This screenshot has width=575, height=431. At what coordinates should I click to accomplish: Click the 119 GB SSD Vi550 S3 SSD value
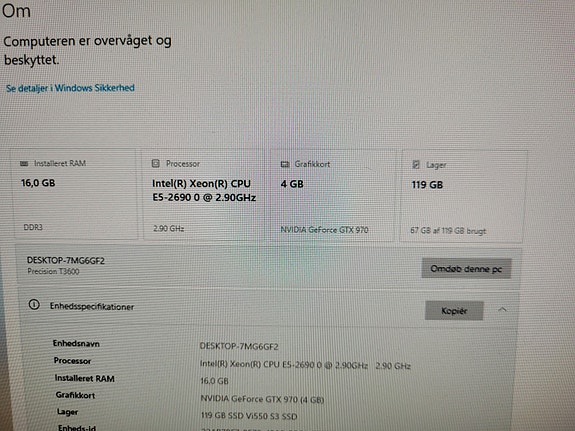tap(249, 416)
